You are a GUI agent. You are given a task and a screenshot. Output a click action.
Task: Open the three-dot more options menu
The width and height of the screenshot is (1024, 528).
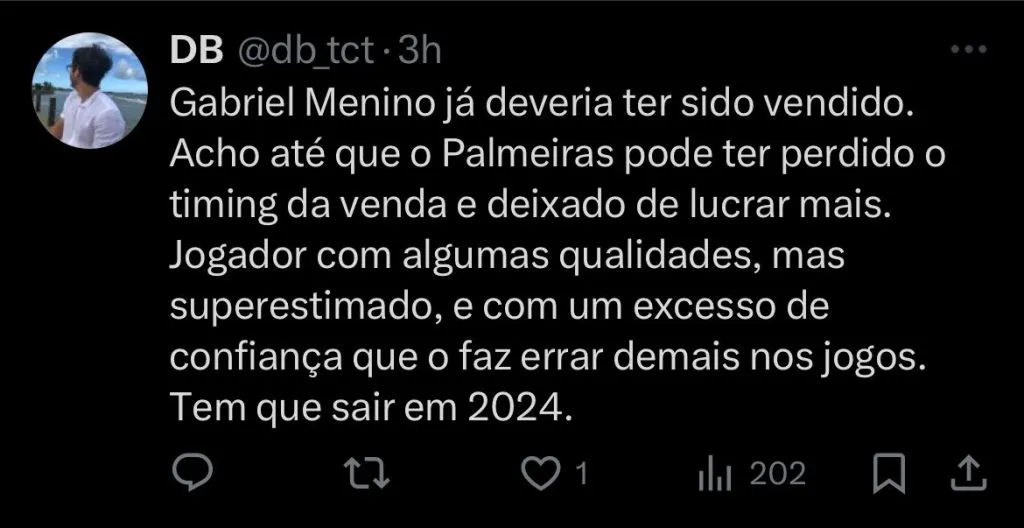tap(969, 50)
